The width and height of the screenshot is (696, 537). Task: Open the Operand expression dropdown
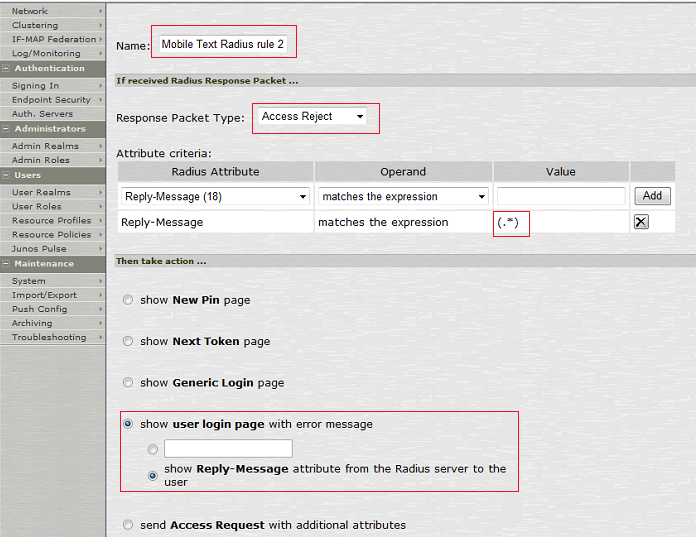(x=402, y=197)
